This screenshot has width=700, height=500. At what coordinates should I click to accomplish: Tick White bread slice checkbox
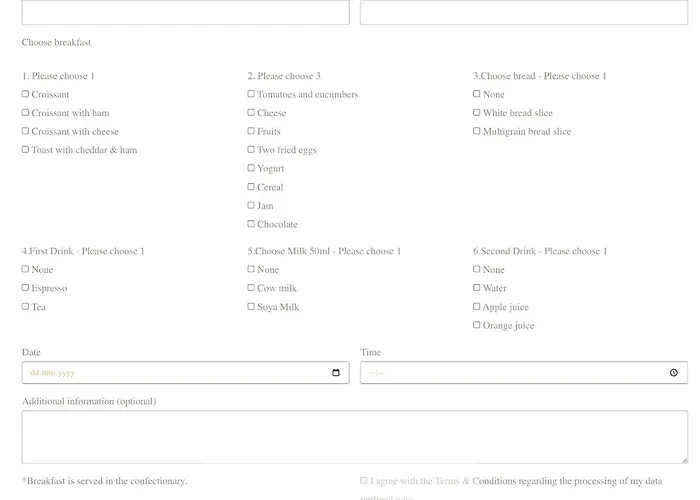pos(477,113)
